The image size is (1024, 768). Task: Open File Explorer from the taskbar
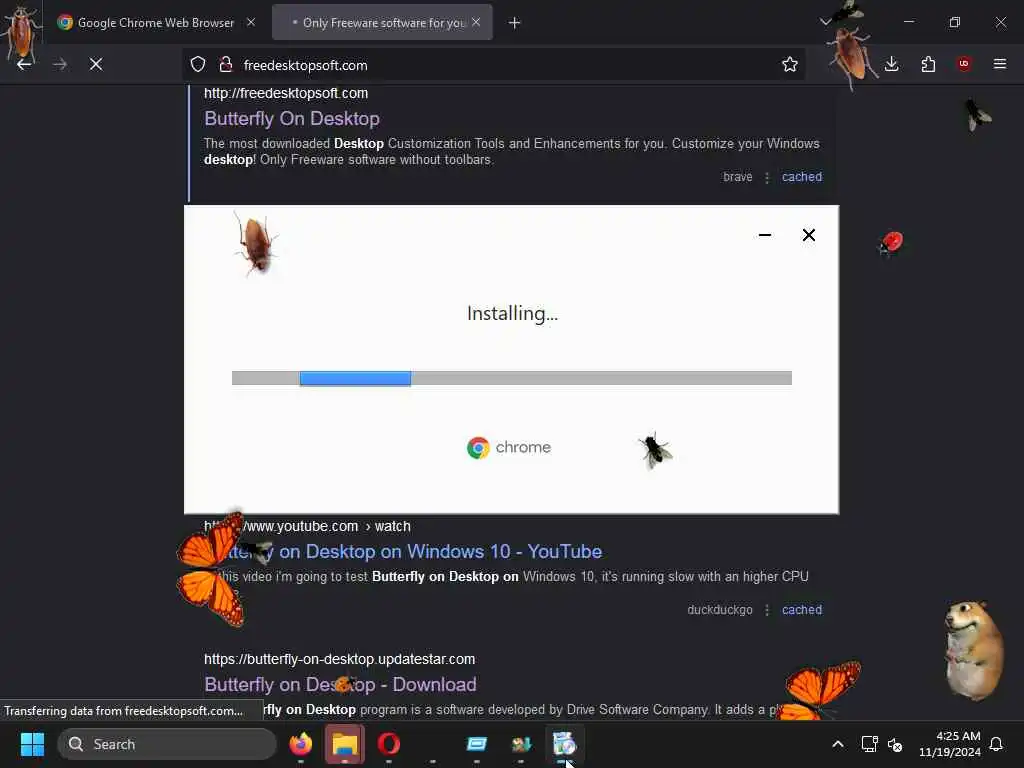pos(344,744)
